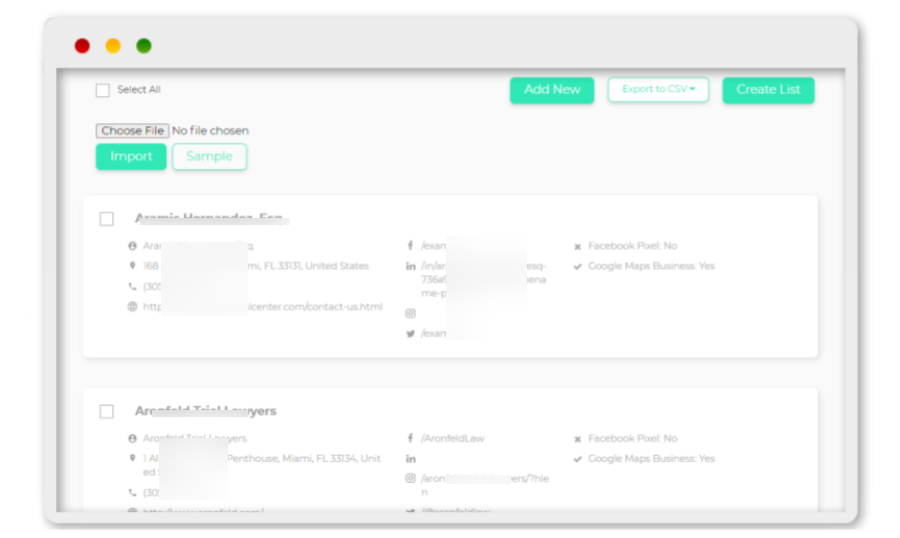Open the /AronfeldLaw Facebook link
This screenshot has height=538, width=900.
[452, 438]
